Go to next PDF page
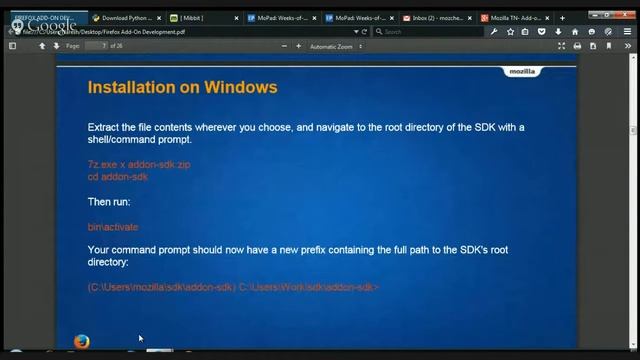 click(56, 46)
